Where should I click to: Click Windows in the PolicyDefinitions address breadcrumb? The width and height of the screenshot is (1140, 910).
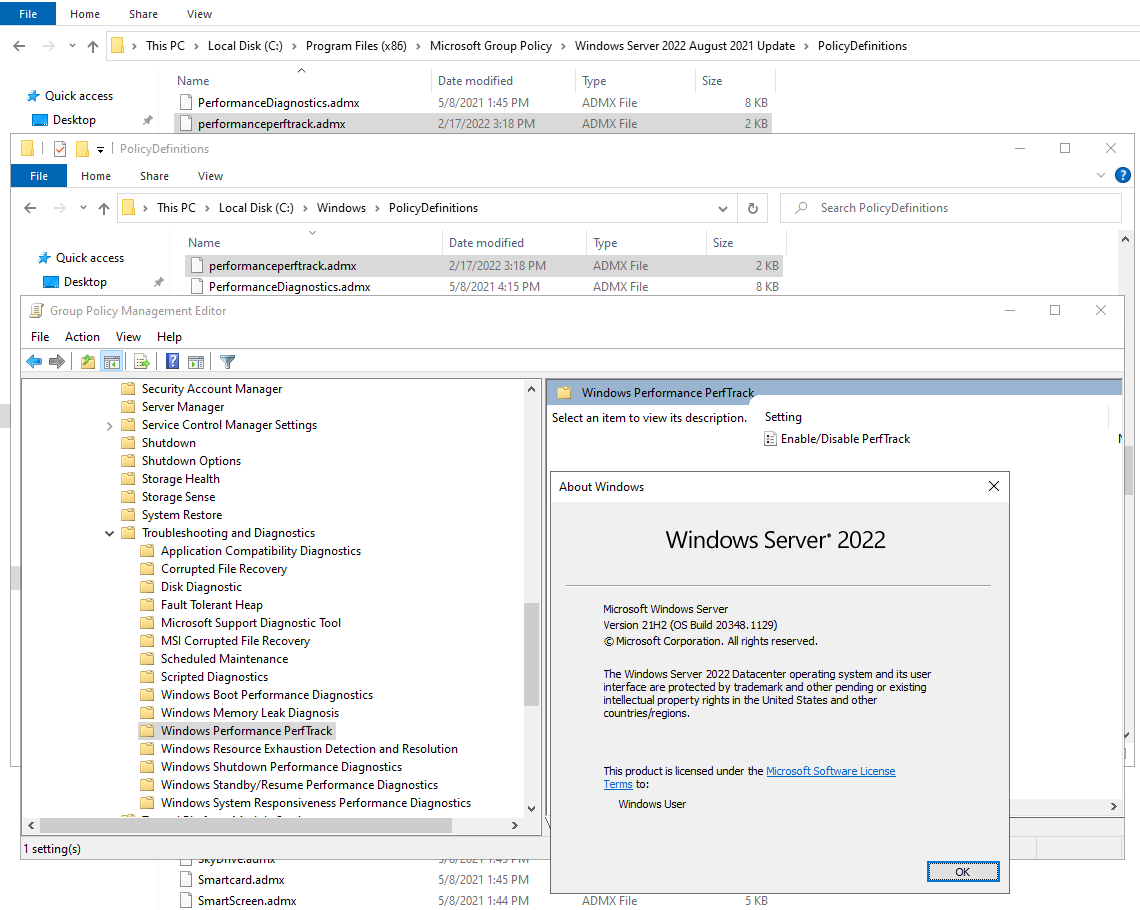[x=341, y=208]
